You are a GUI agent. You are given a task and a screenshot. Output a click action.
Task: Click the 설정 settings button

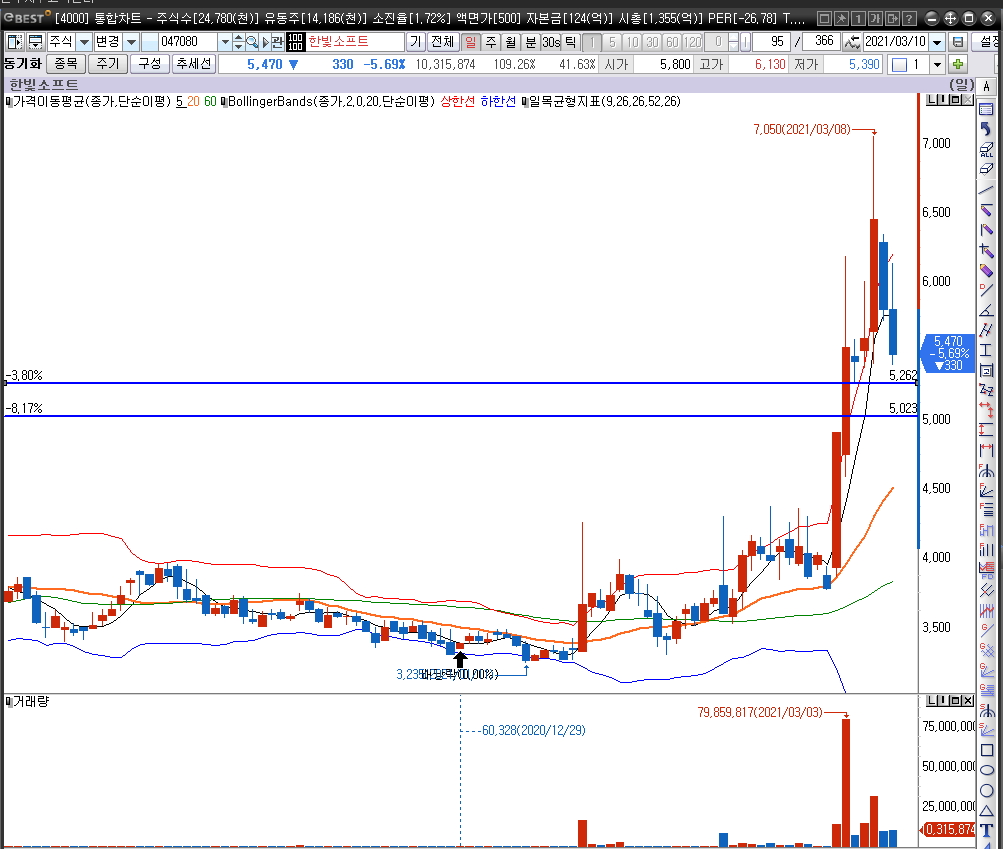point(988,42)
